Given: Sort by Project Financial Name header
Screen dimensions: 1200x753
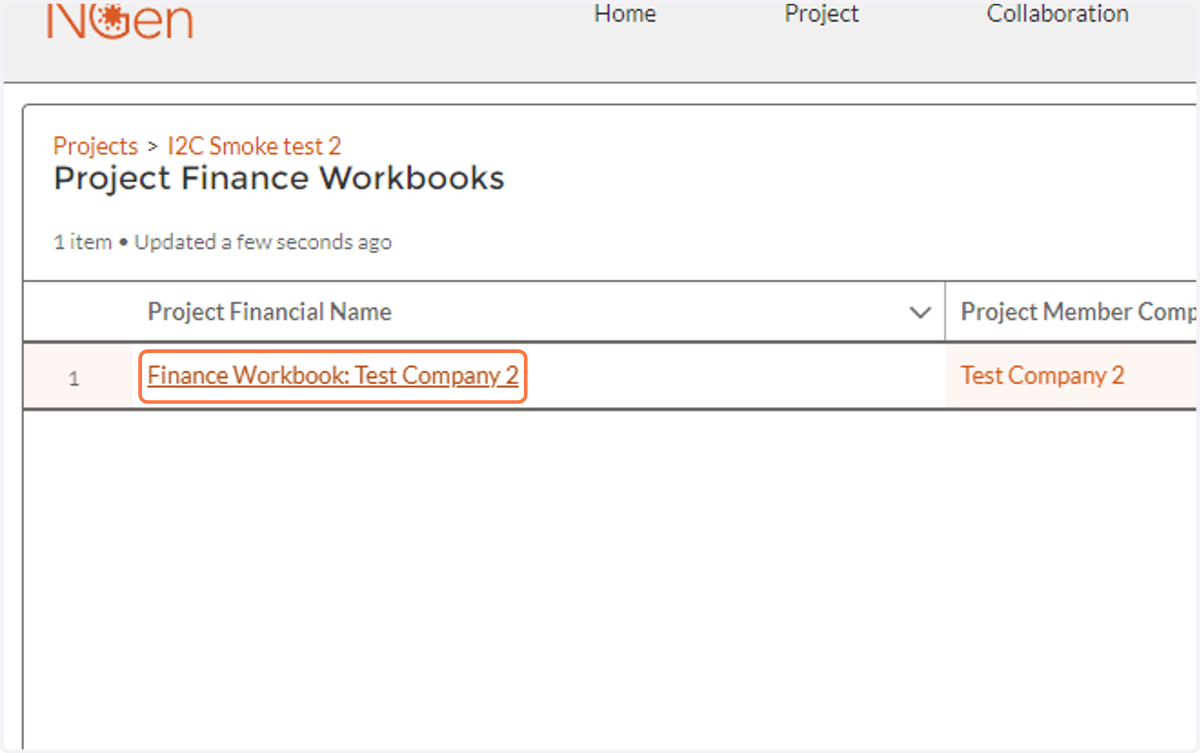Looking at the screenshot, I should pyautogui.click(x=270, y=312).
